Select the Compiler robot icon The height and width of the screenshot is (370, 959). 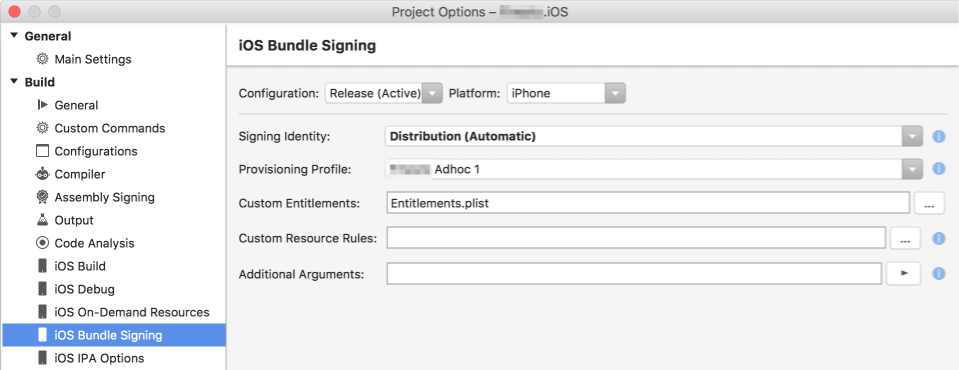coord(42,174)
